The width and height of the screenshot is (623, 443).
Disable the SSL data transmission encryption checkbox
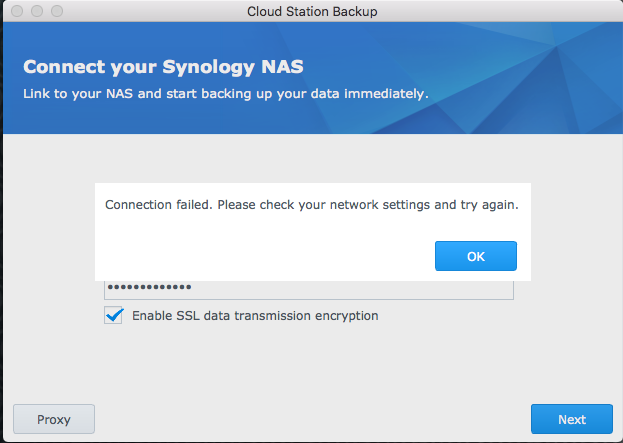click(113, 316)
